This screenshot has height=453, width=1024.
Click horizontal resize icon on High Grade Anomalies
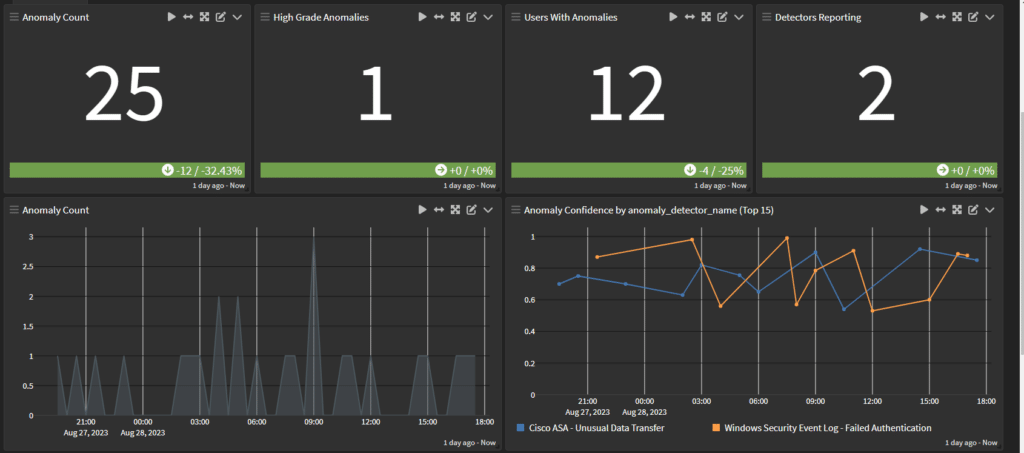coord(438,17)
